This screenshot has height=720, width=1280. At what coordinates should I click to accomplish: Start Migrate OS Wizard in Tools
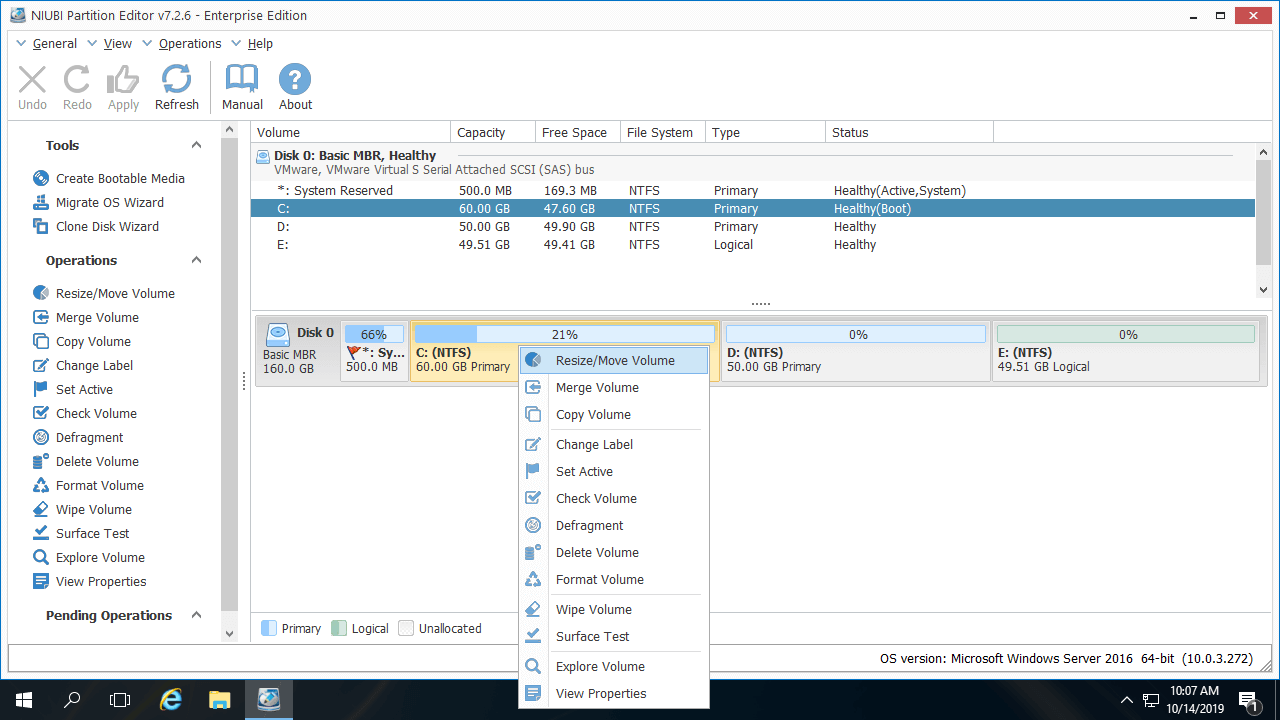pos(109,202)
